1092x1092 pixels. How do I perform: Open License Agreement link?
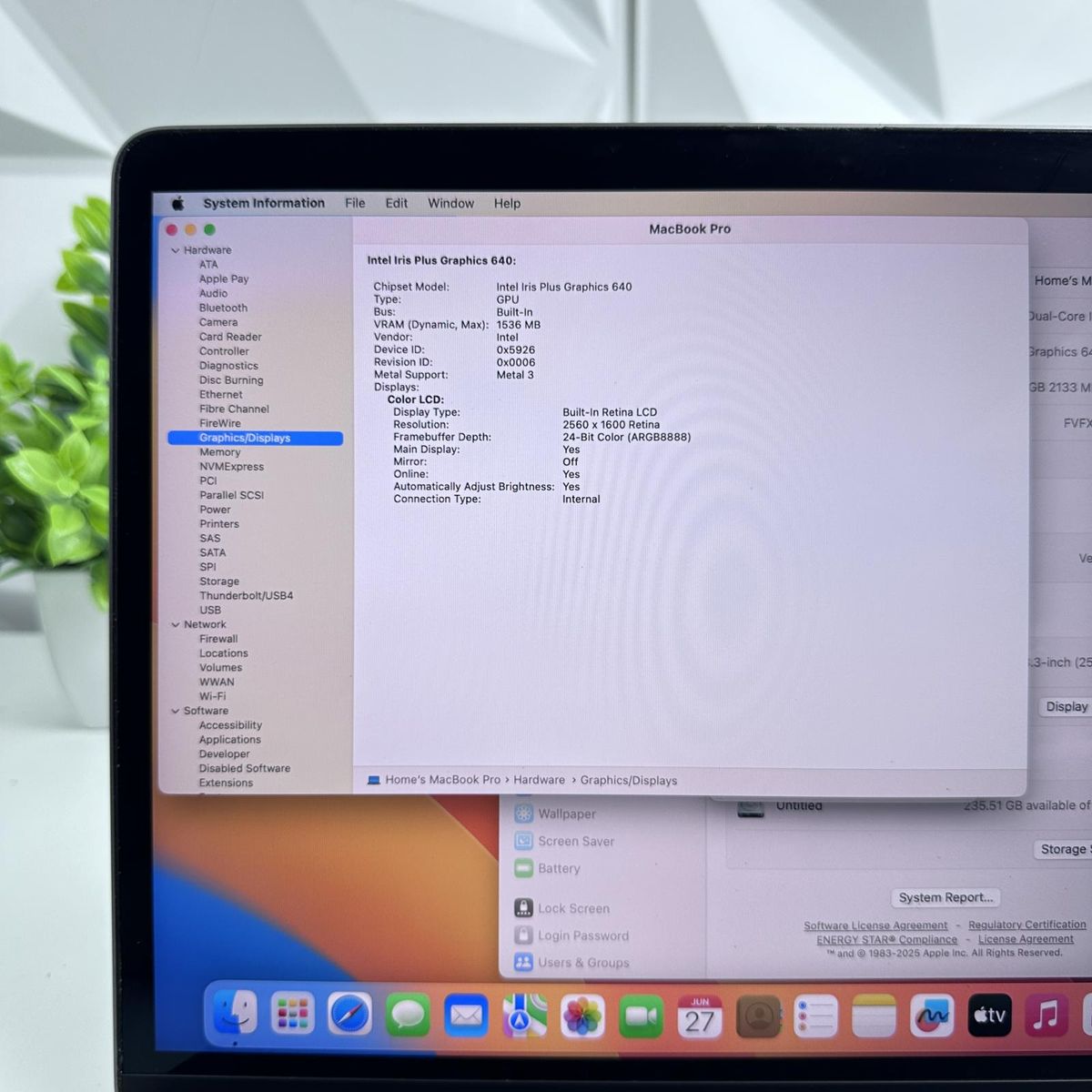(1026, 939)
